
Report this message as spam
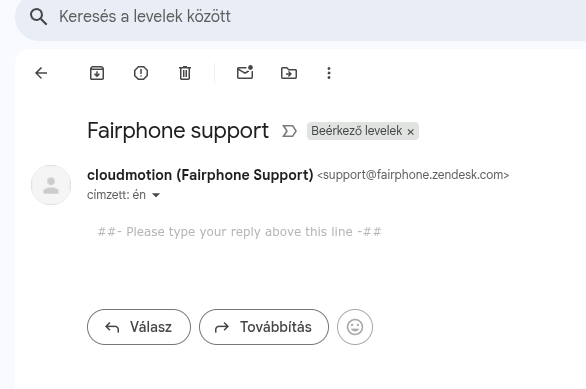[141, 73]
